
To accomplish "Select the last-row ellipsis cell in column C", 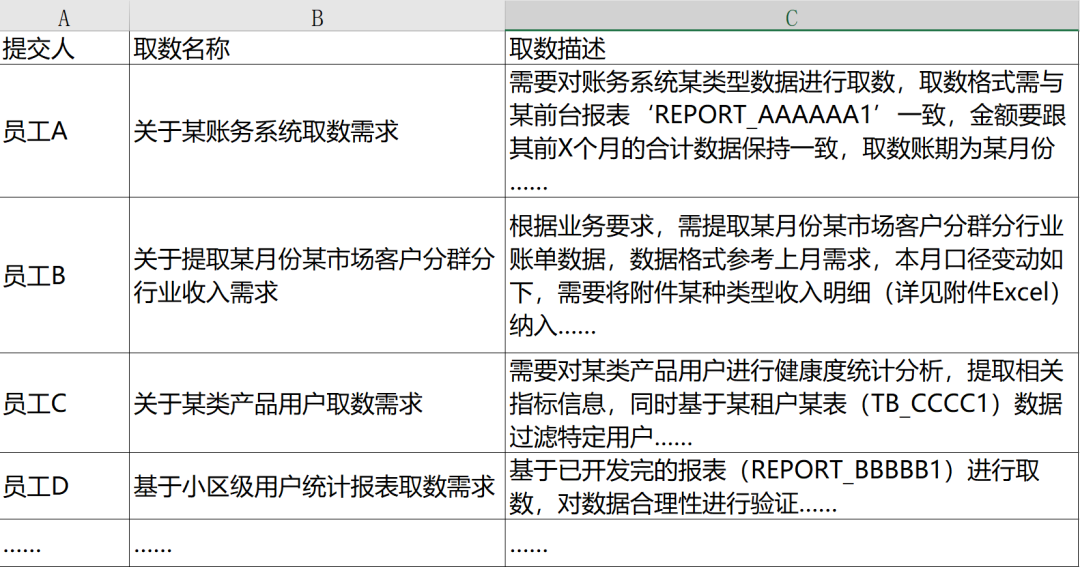I will point(791,543).
